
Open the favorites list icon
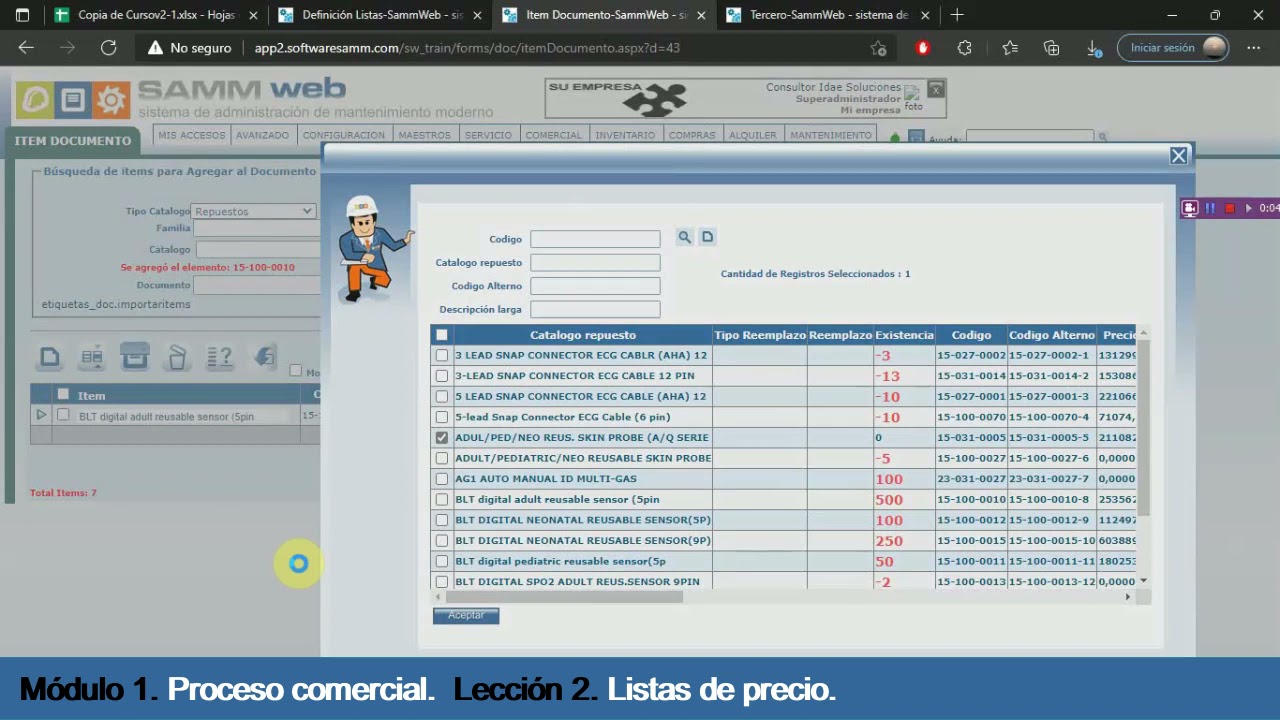[1009, 47]
